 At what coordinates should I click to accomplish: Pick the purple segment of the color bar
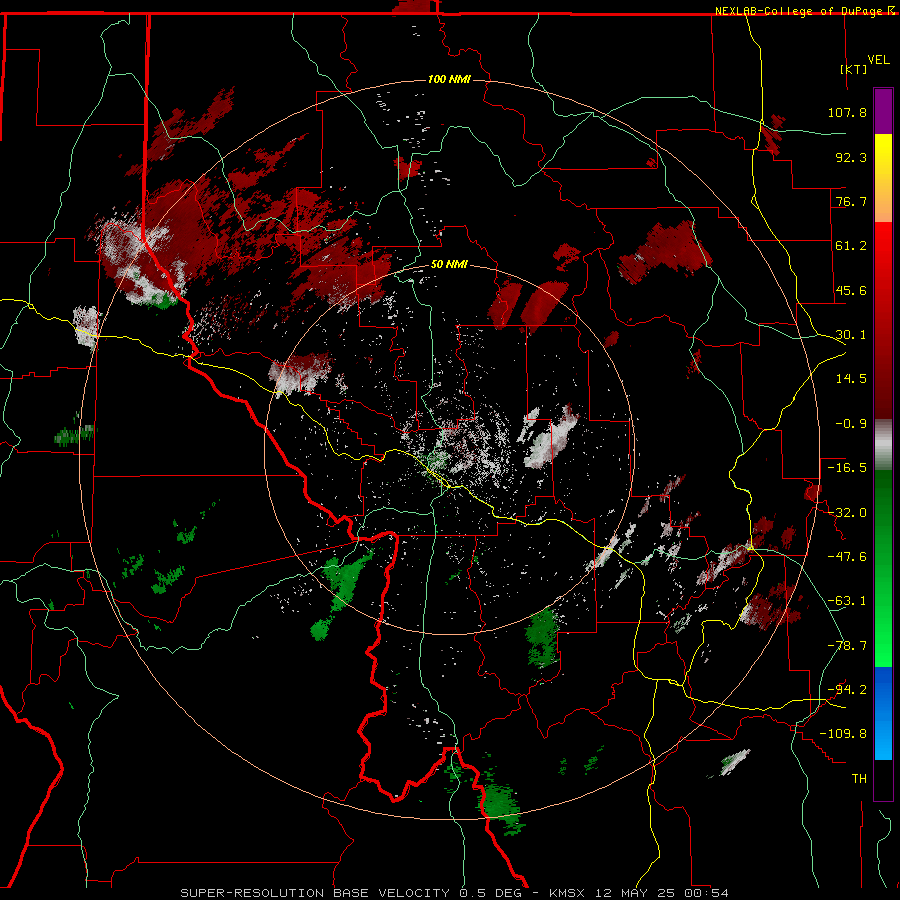[883, 111]
